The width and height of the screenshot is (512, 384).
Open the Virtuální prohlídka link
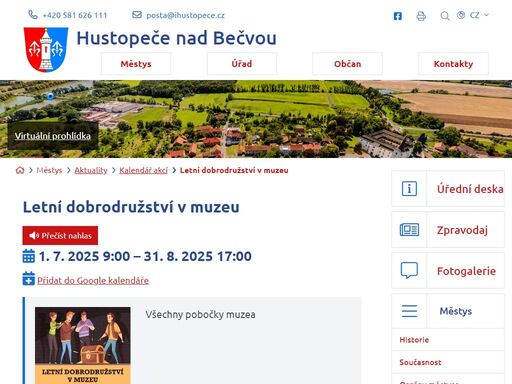click(x=53, y=136)
